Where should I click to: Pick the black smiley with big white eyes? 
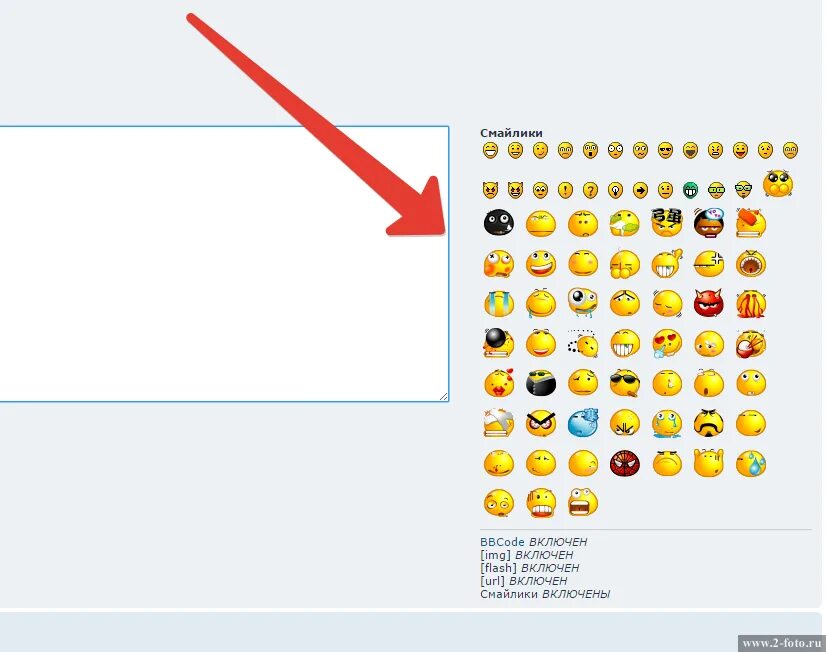coord(498,223)
